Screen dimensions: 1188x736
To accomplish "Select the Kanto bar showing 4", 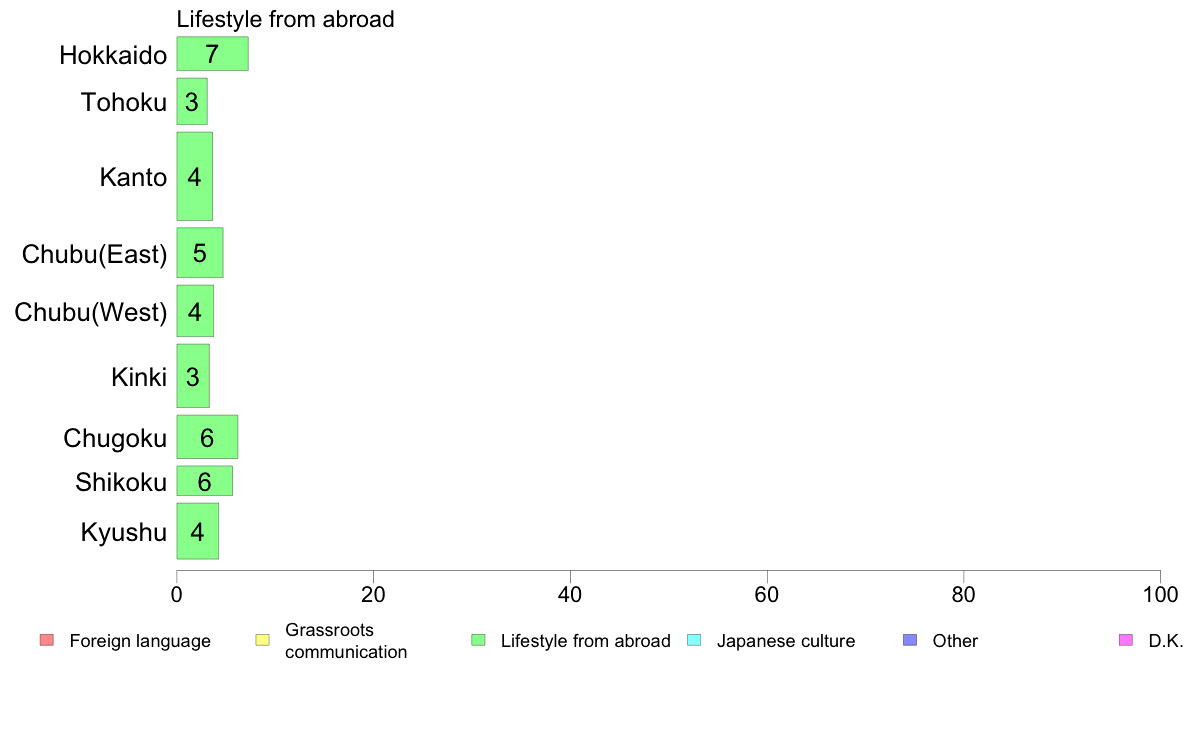I will click(x=195, y=177).
